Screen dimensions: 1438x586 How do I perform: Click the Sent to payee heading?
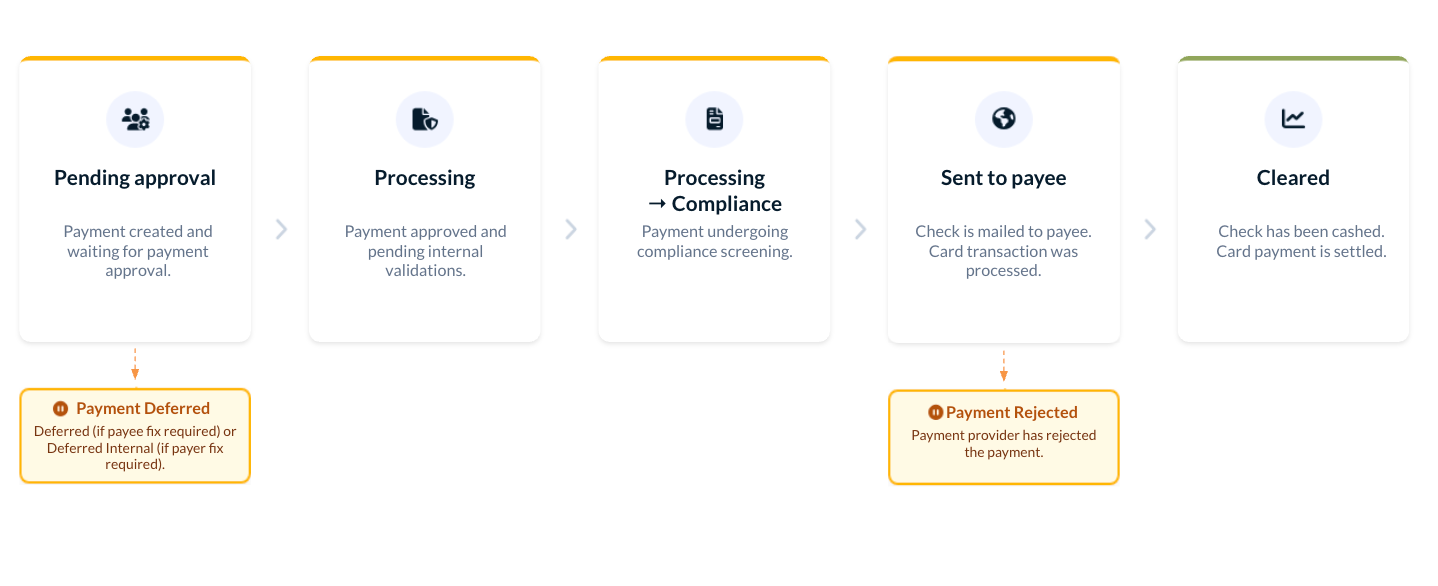[x=1003, y=178]
